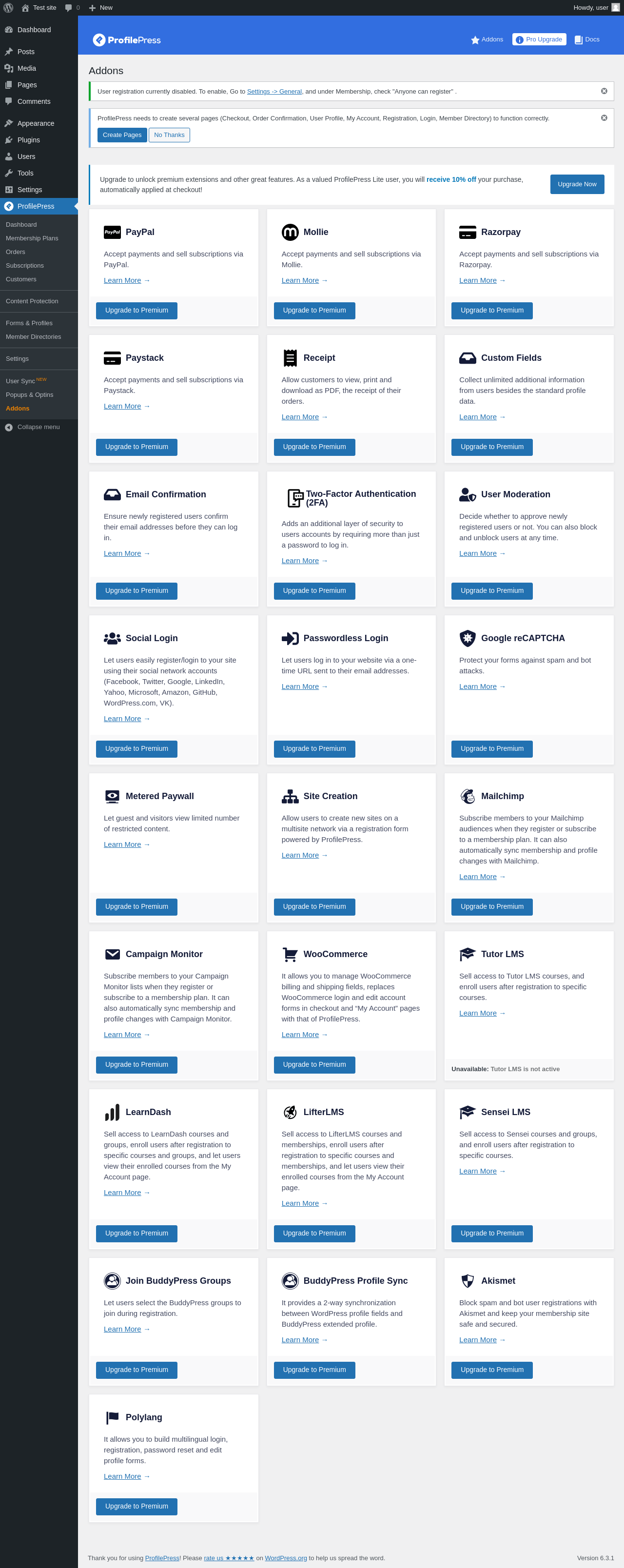Dismiss the user registration disabled notice
624x1568 pixels.
coord(604,91)
